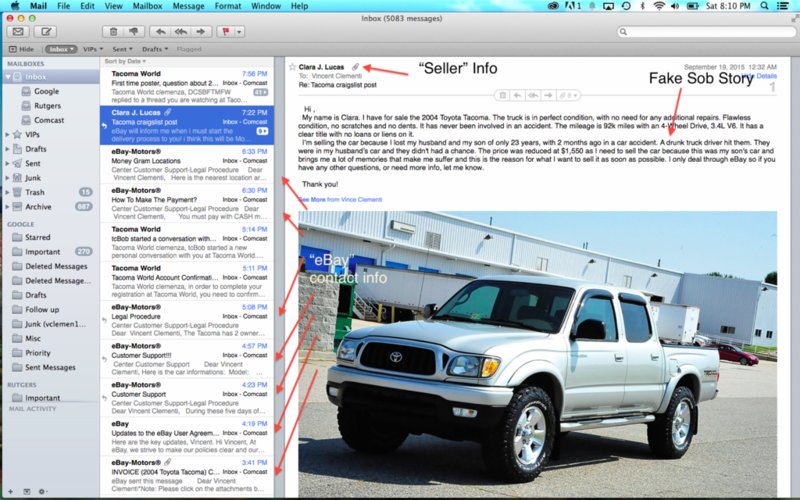800x500 pixels.
Task: Add a mailbox with the plus button
Action: point(11,491)
